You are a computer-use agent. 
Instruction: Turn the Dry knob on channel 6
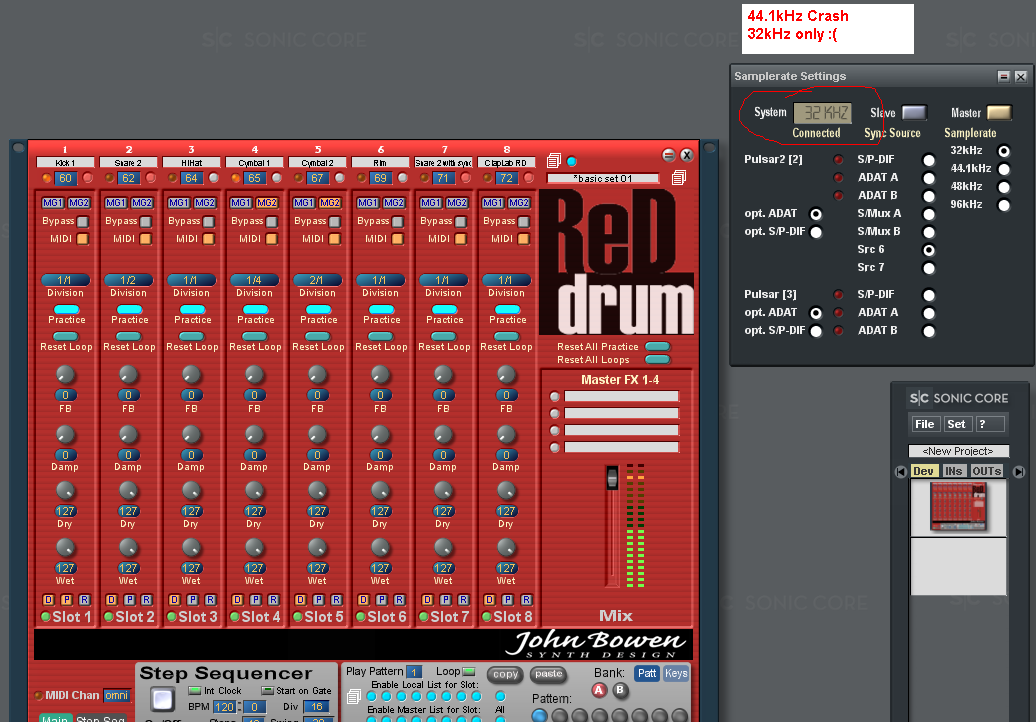pos(381,491)
